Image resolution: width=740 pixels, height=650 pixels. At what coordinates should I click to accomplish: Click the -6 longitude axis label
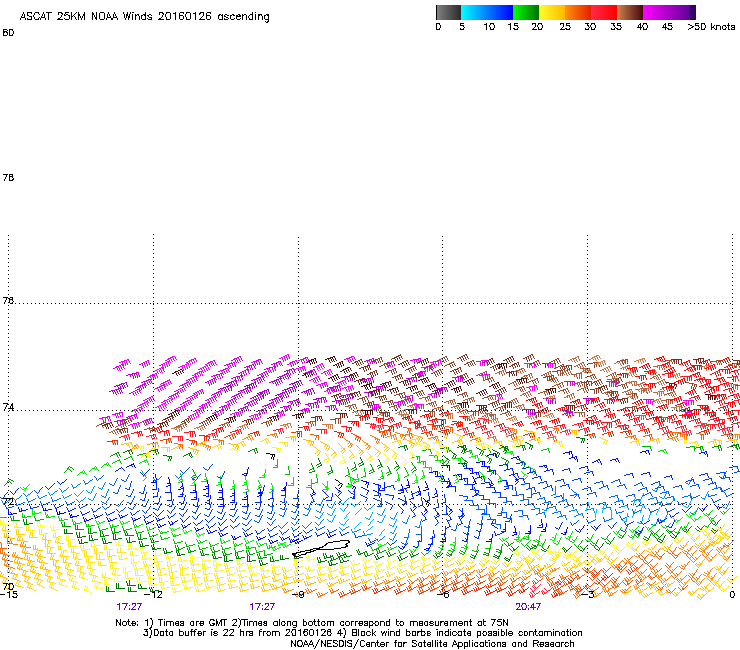point(443,594)
